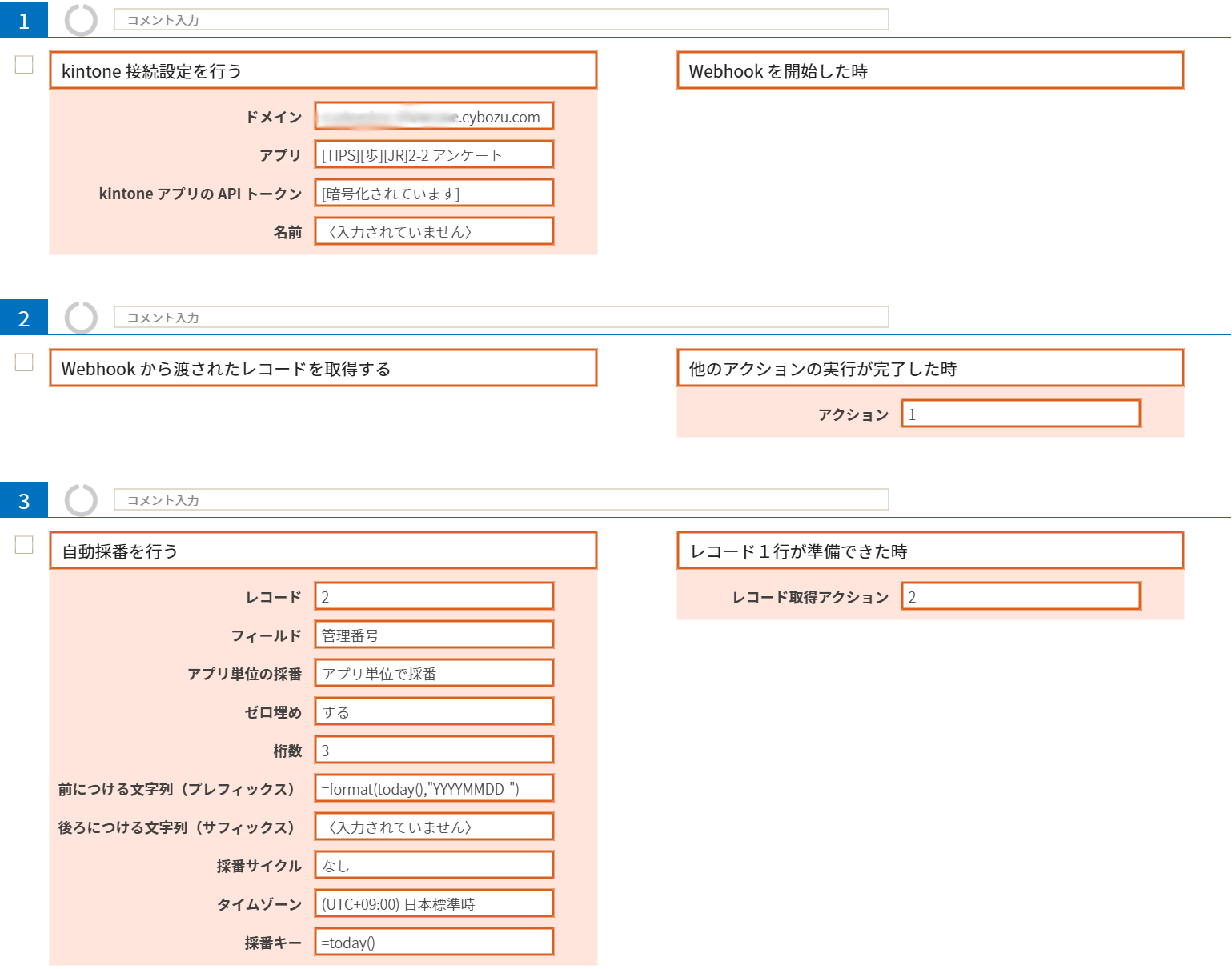Image resolution: width=1232 pixels, height=969 pixels.
Task: Click the アクション field with value 1
Action: click(x=1021, y=414)
